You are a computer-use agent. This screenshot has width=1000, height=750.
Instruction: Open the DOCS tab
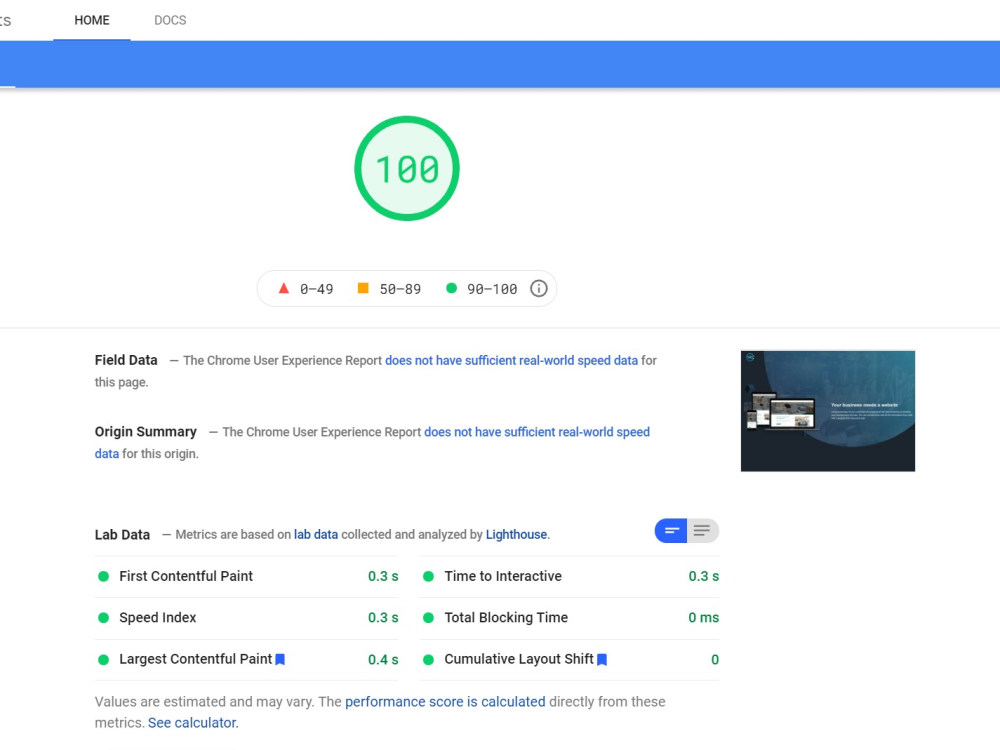[170, 20]
